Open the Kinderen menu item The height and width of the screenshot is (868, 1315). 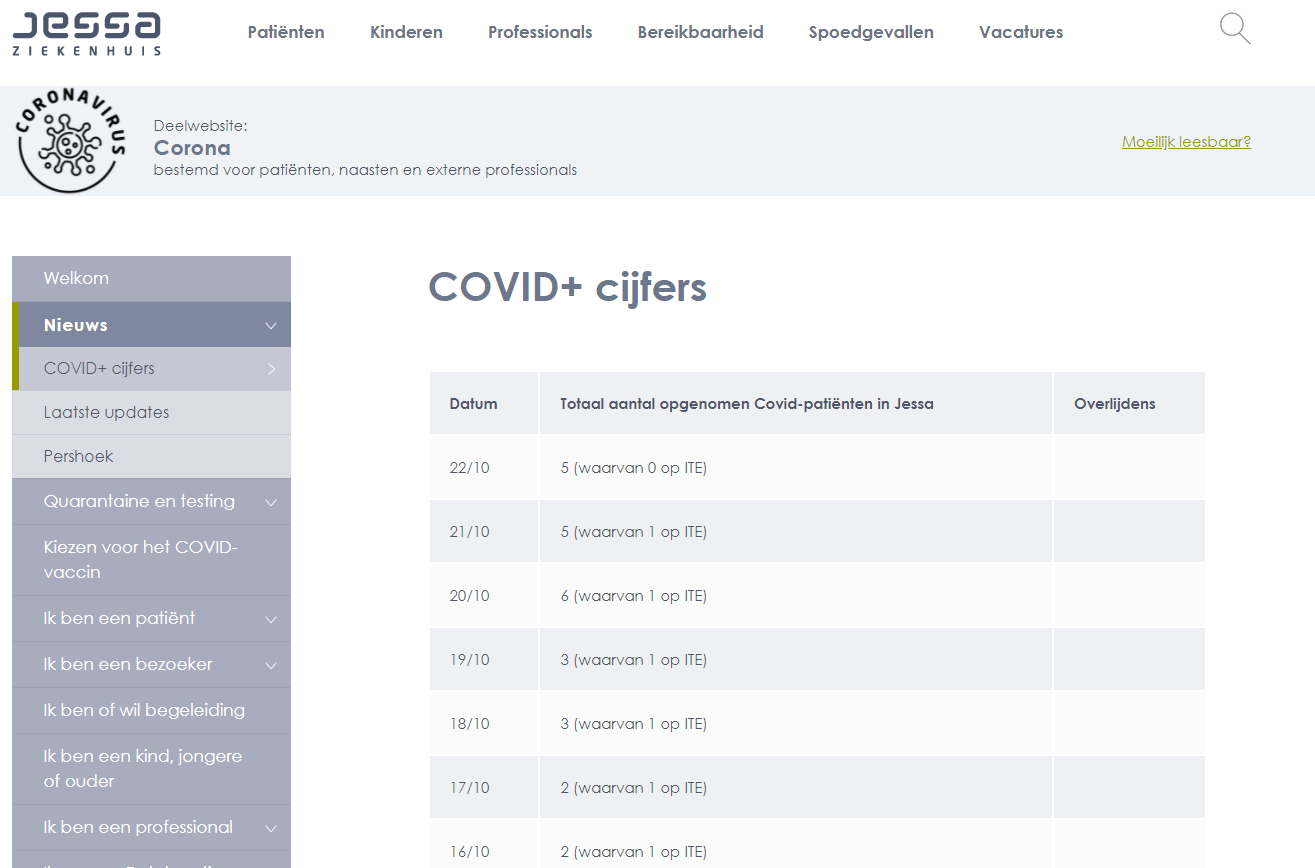coord(406,32)
